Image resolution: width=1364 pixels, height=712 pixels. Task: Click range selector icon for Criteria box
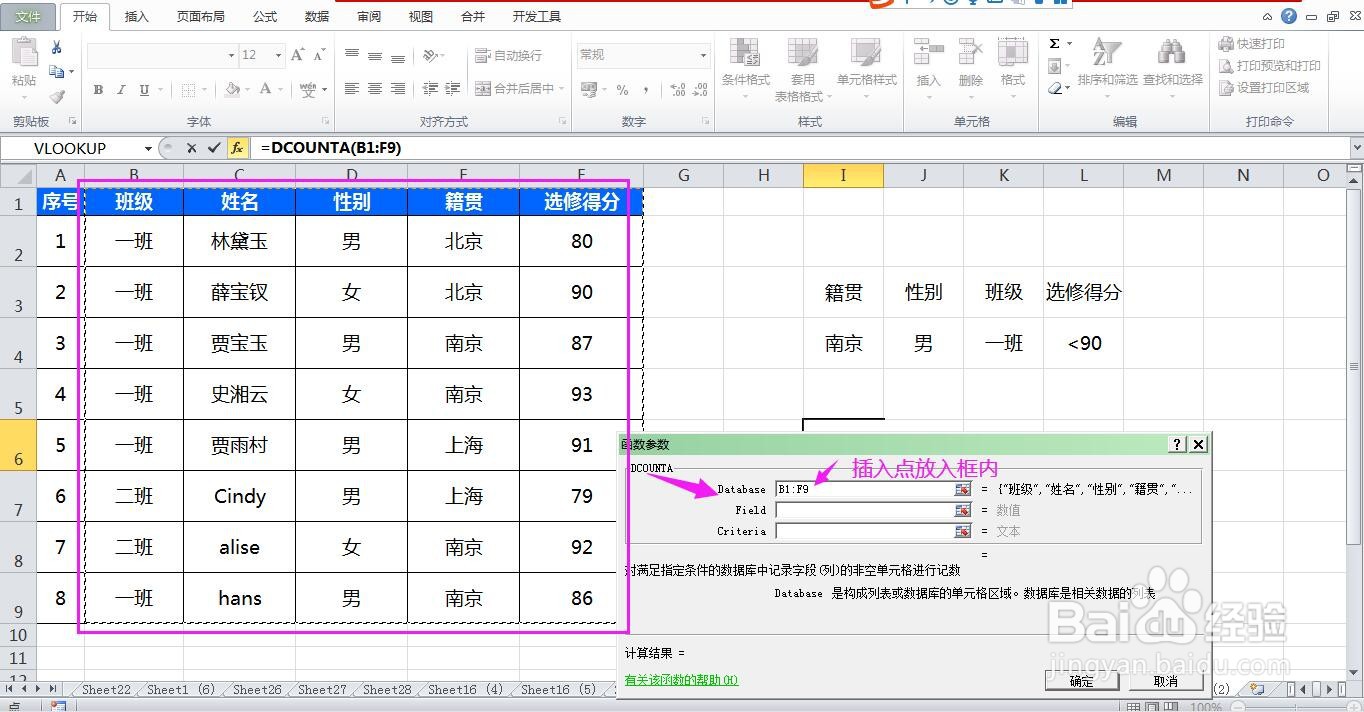[962, 531]
